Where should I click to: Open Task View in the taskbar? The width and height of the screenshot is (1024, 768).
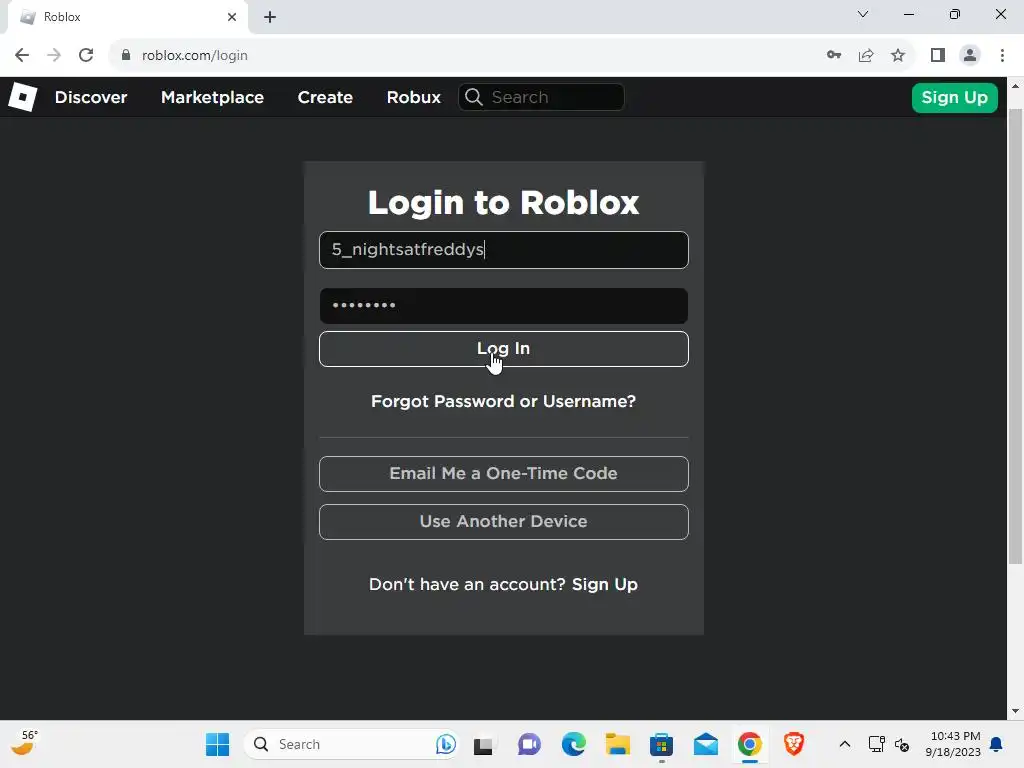(483, 745)
